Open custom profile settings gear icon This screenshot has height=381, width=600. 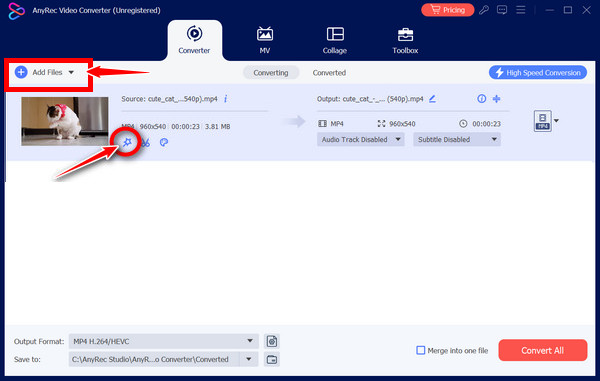point(272,341)
